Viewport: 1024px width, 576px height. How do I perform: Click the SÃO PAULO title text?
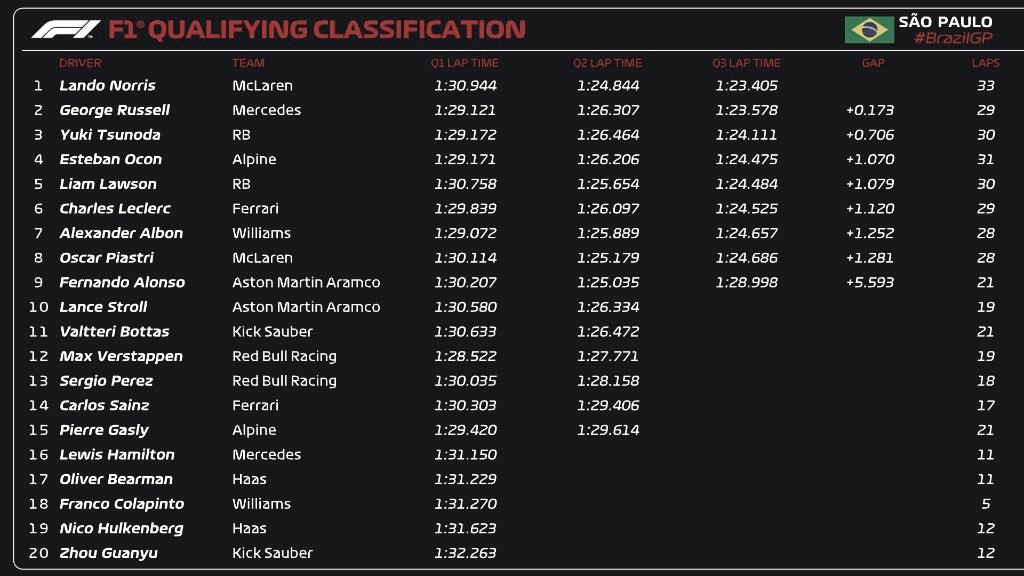[x=945, y=21]
